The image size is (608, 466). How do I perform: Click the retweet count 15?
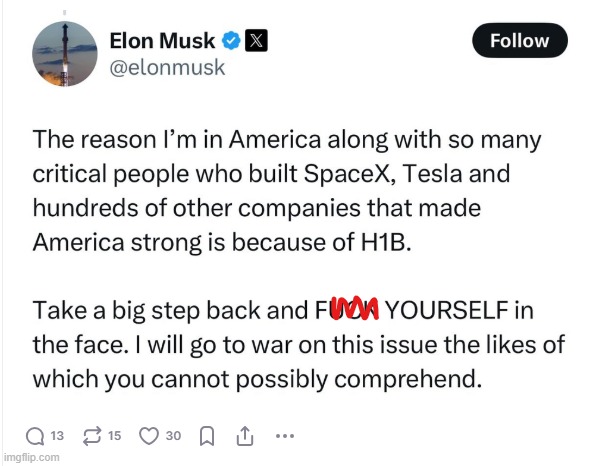(x=114, y=437)
